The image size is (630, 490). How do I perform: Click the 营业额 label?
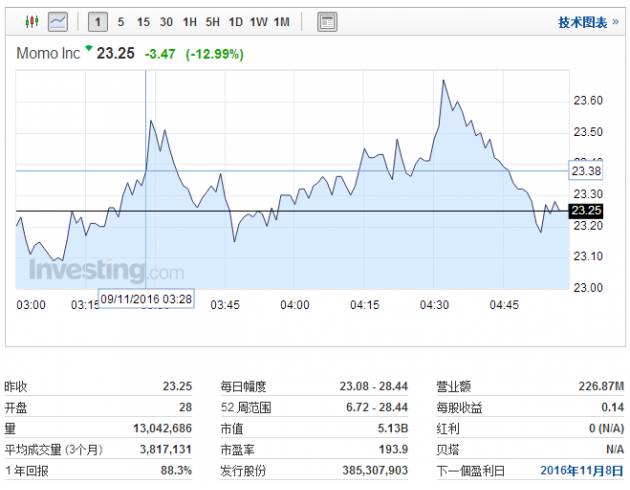click(x=454, y=386)
